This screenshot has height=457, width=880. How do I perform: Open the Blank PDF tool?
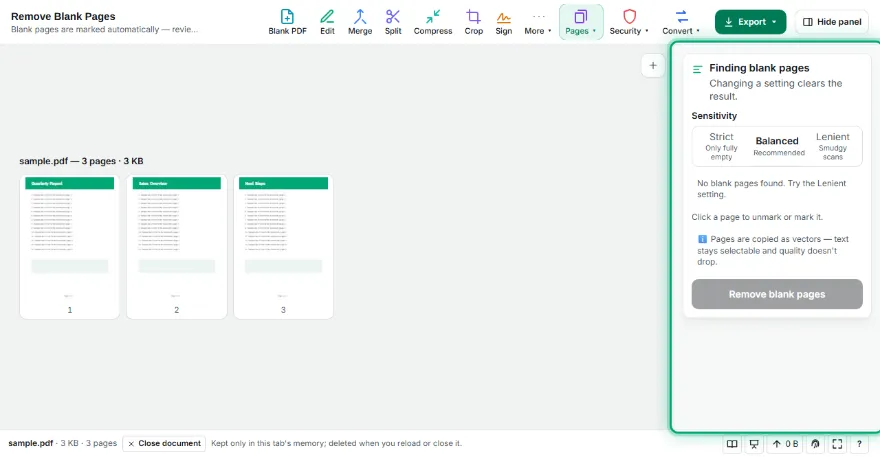[x=287, y=22]
